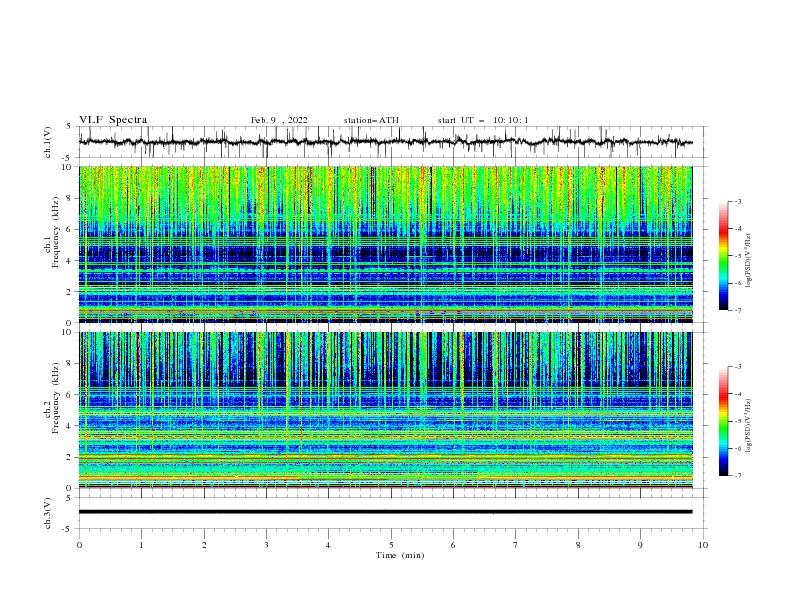Click inside the ch.1 spectrogram panel
This screenshot has height=612, width=792.
pyautogui.click(x=385, y=244)
